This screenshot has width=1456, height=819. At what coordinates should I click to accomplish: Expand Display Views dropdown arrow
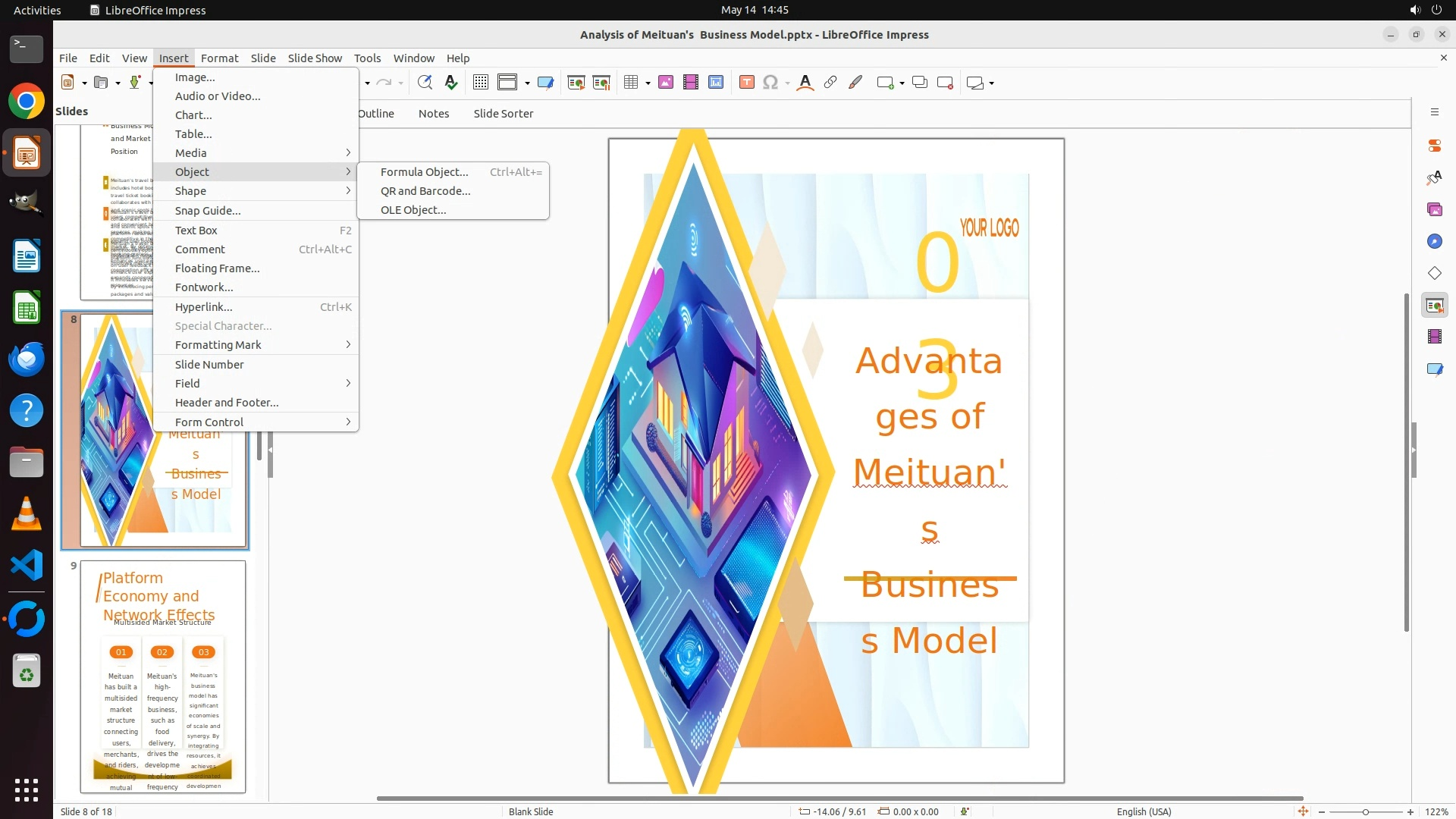coord(527,83)
